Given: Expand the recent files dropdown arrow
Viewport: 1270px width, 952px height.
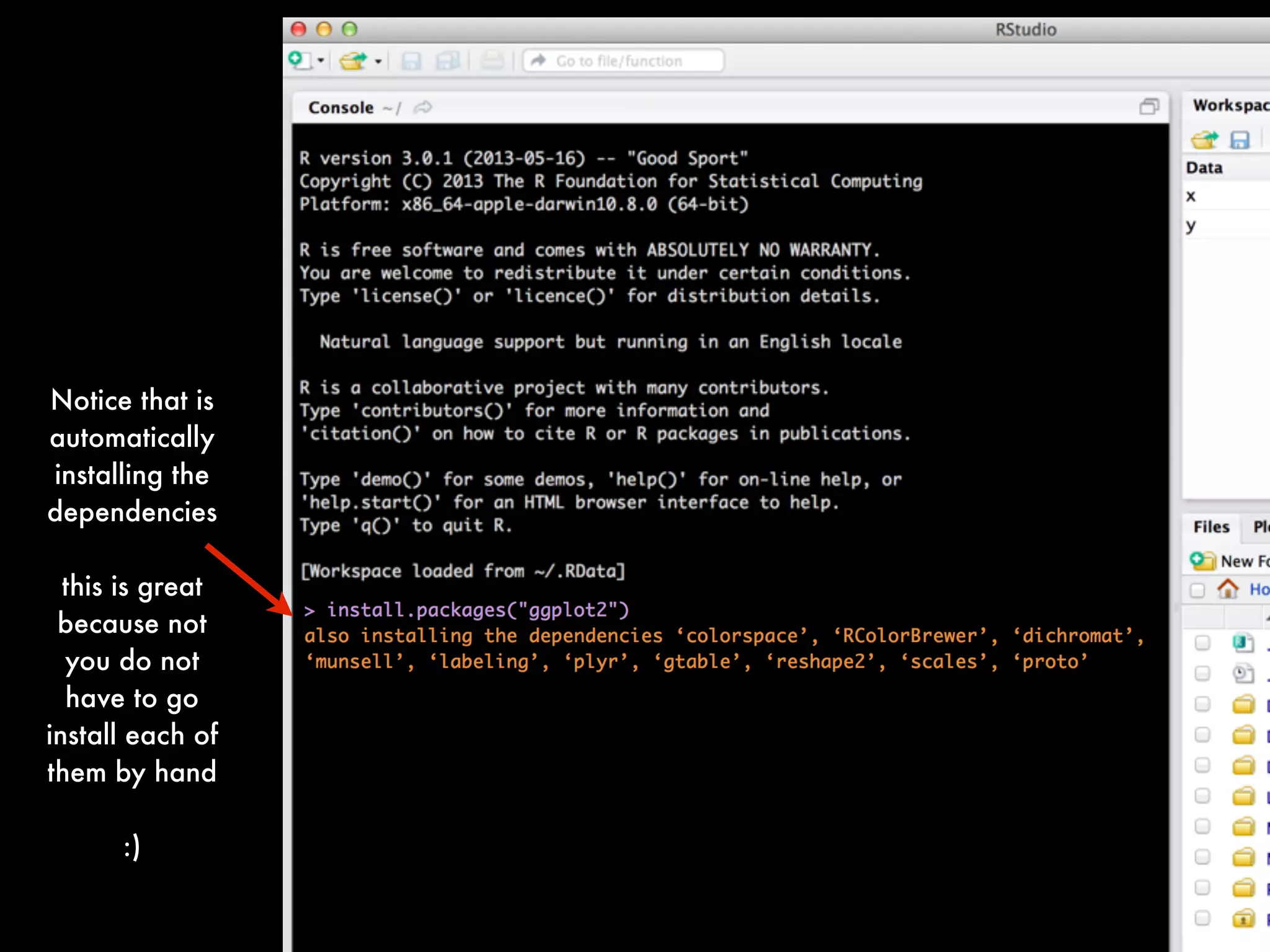Looking at the screenshot, I should click(x=378, y=61).
